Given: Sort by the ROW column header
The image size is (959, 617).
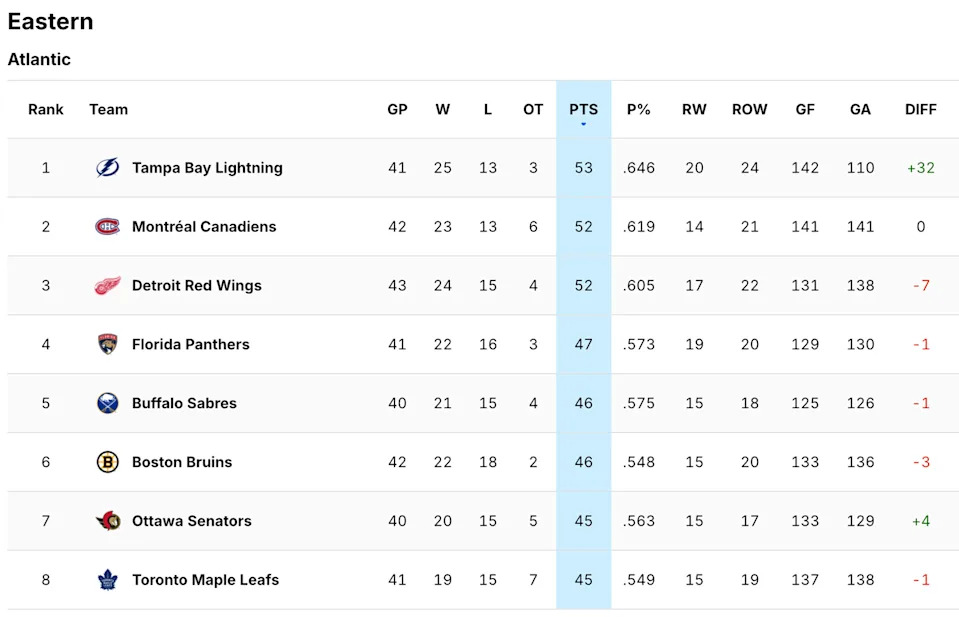Looking at the screenshot, I should (749, 110).
